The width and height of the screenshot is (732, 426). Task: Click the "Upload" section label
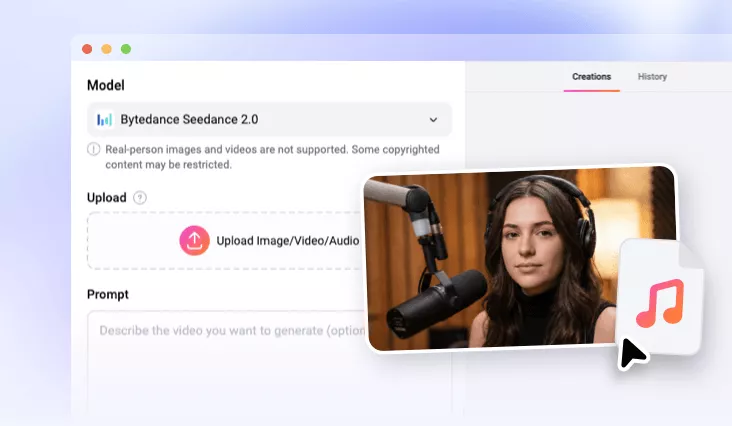click(x=107, y=198)
